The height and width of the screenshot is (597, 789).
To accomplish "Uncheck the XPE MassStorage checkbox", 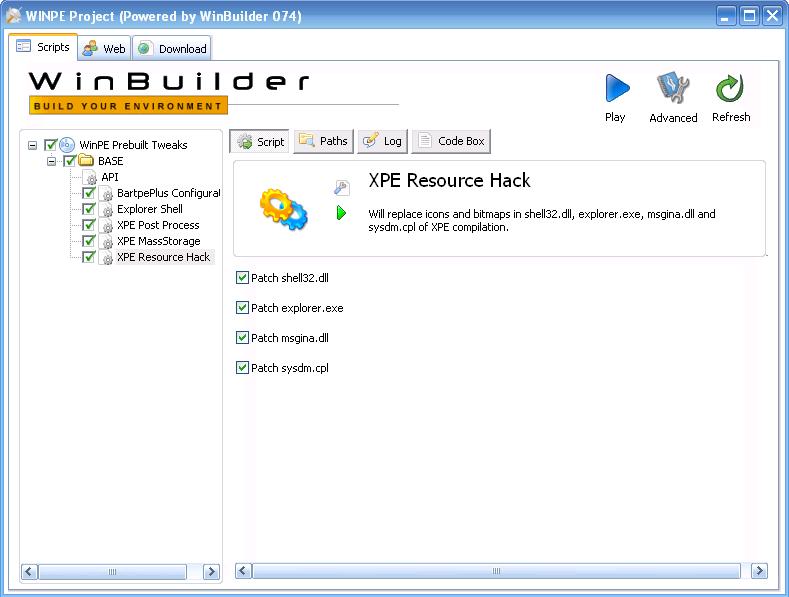I will click(x=89, y=241).
